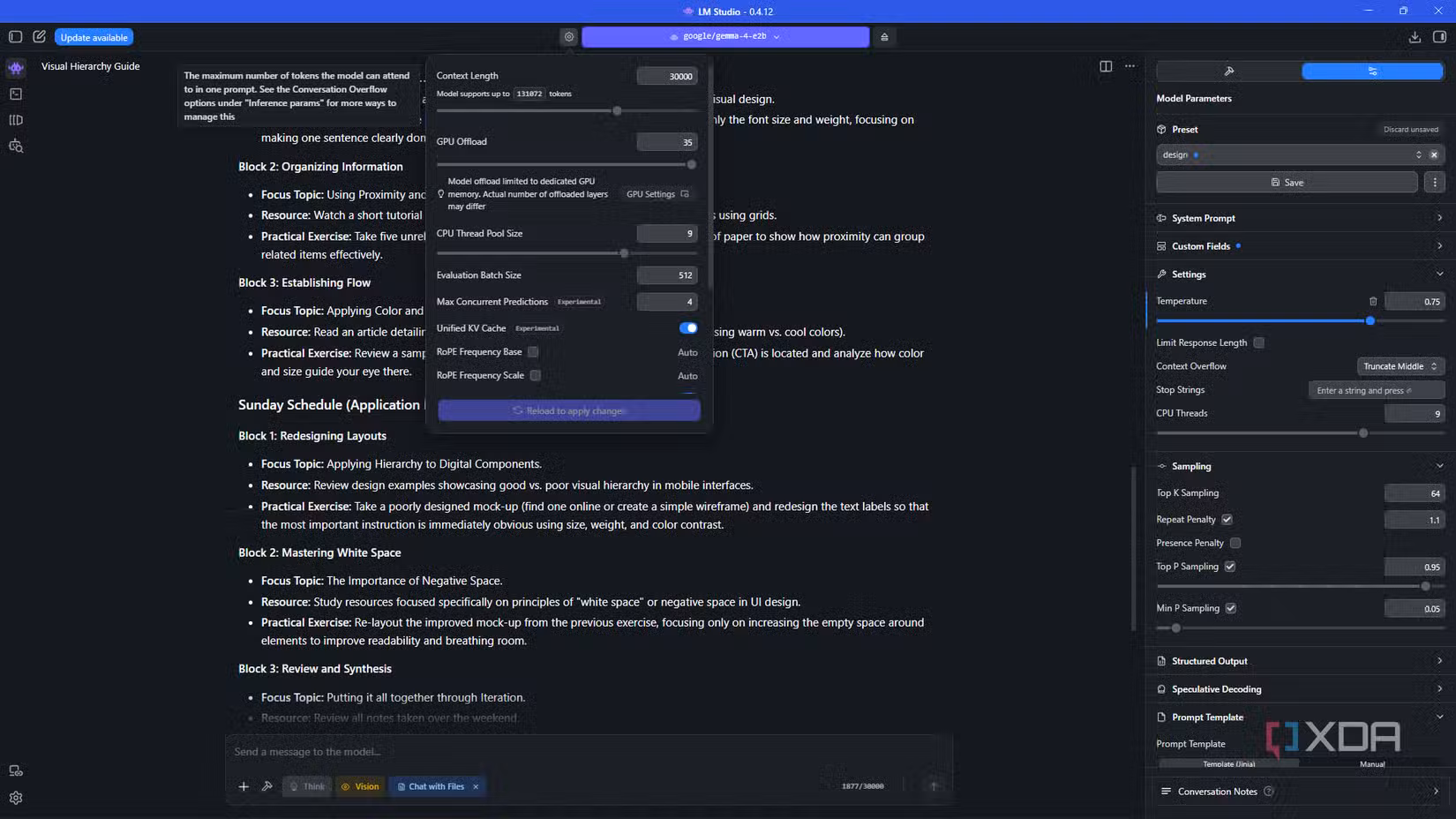Expand the Custom Fields section
Viewport: 1456px width, 819px height.
(1300, 246)
